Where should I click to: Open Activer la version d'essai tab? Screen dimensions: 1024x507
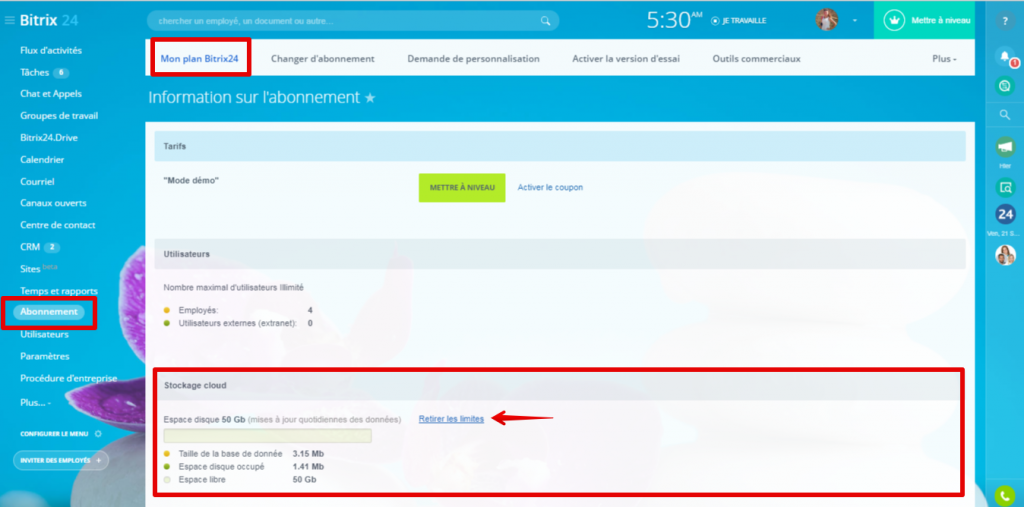pyautogui.click(x=626, y=59)
